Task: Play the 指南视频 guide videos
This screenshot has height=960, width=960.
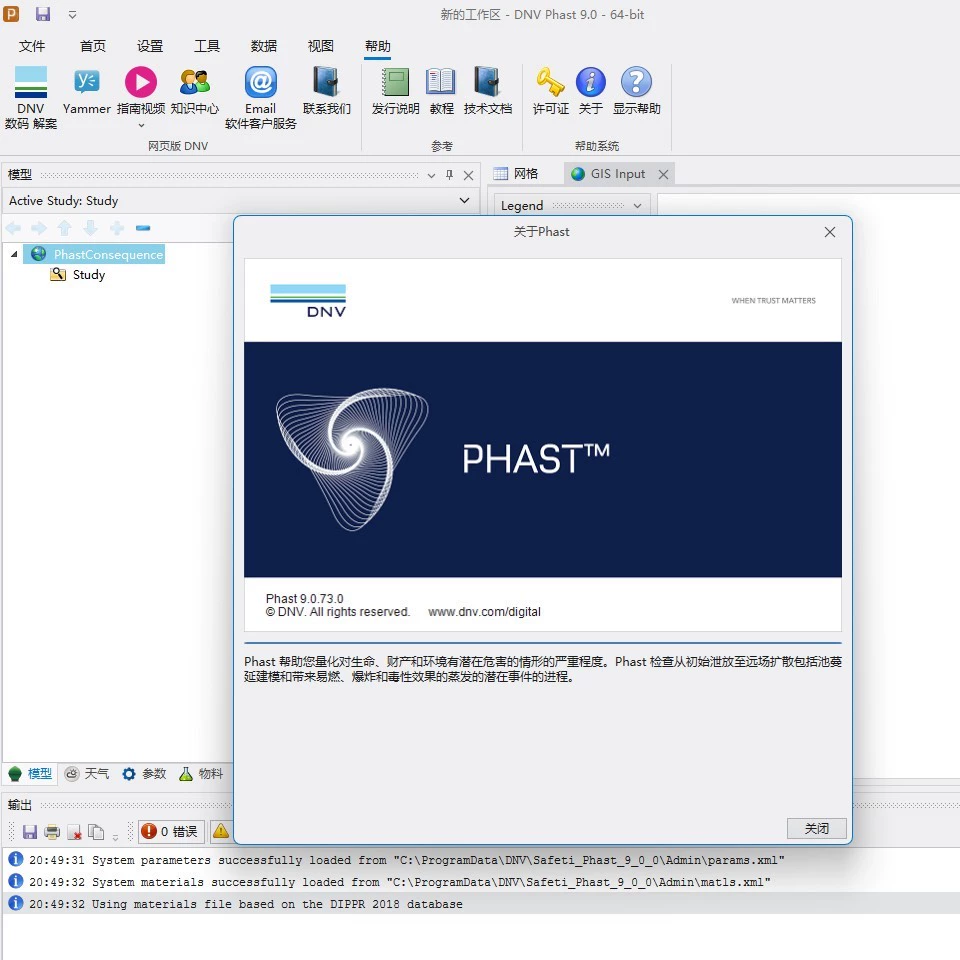Action: point(141,91)
